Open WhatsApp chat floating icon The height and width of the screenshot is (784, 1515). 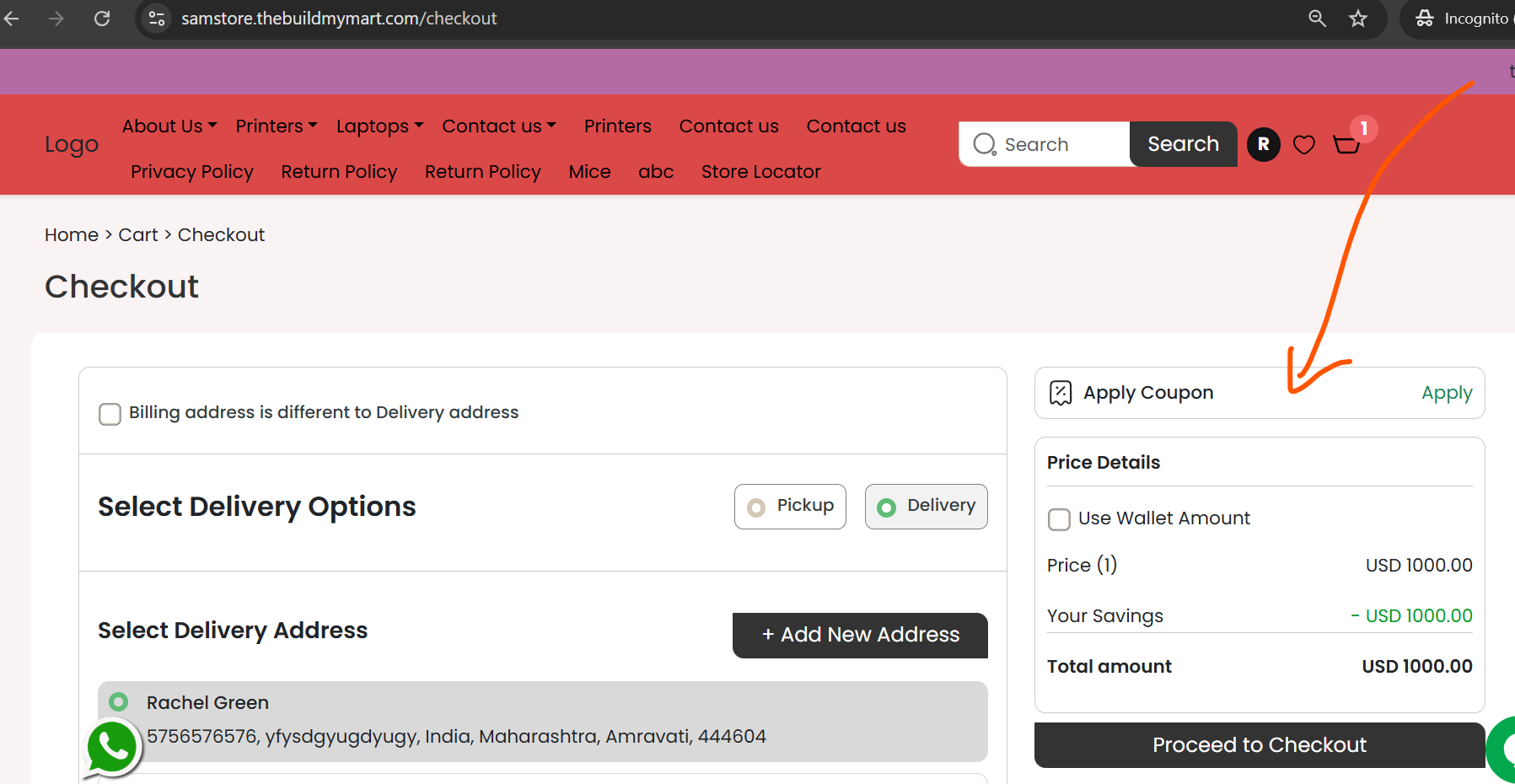point(112,748)
